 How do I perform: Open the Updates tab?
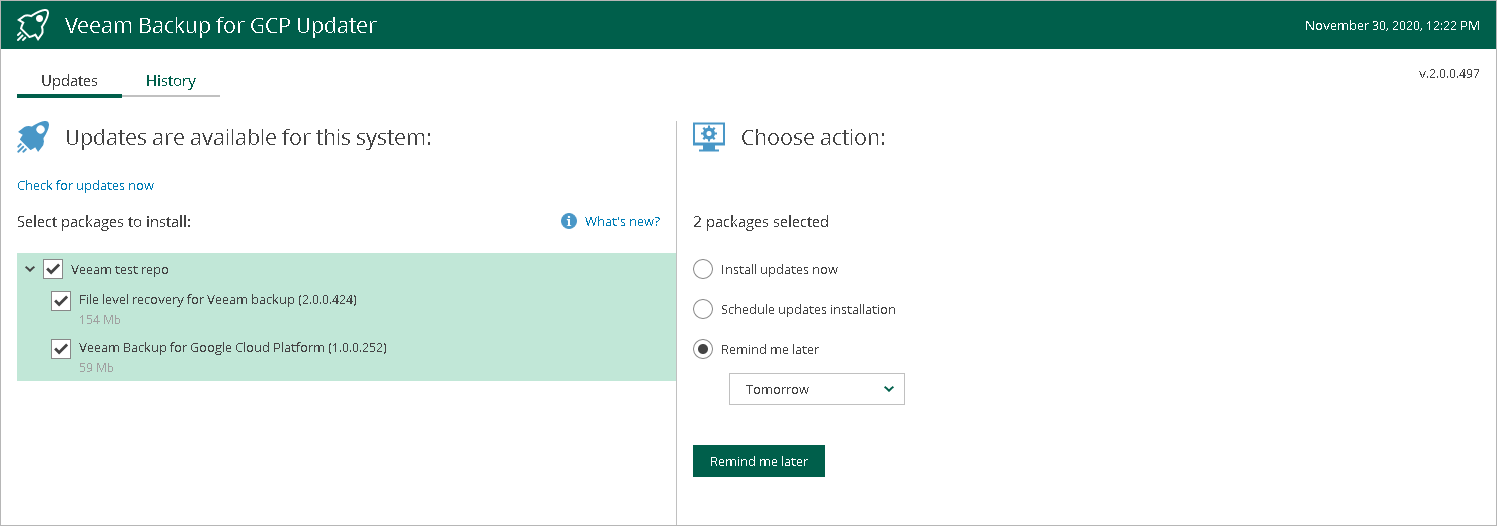(69, 81)
